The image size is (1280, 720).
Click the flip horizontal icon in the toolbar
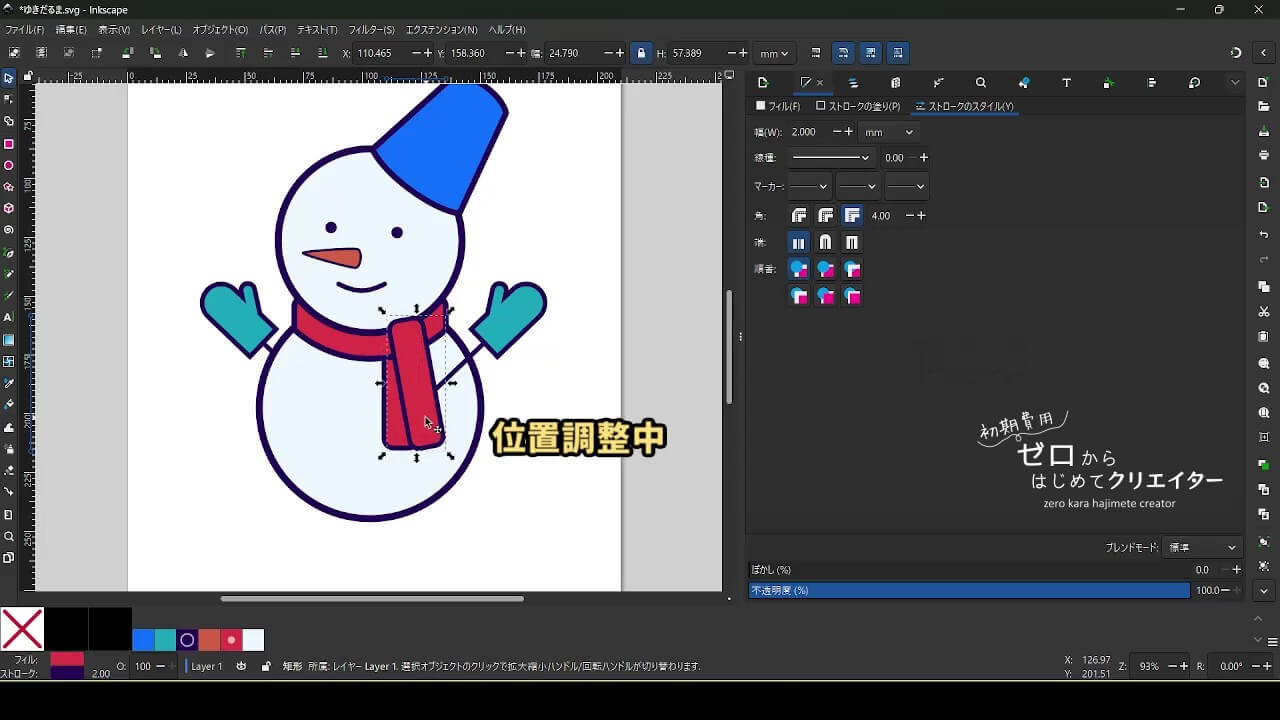[182, 53]
